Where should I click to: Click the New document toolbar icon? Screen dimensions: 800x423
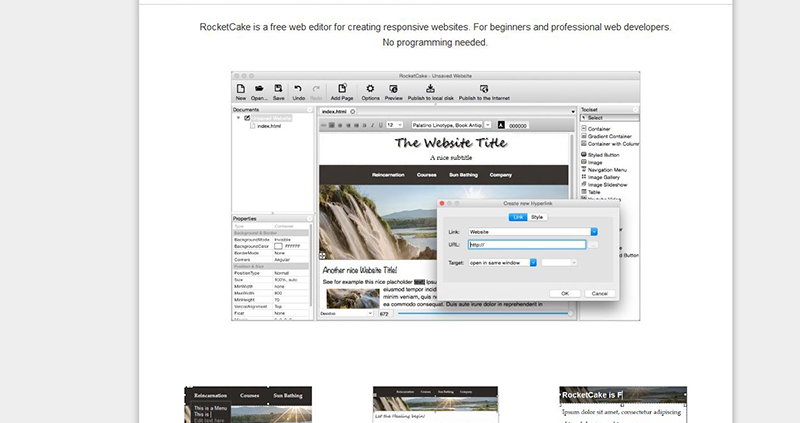coord(240,89)
